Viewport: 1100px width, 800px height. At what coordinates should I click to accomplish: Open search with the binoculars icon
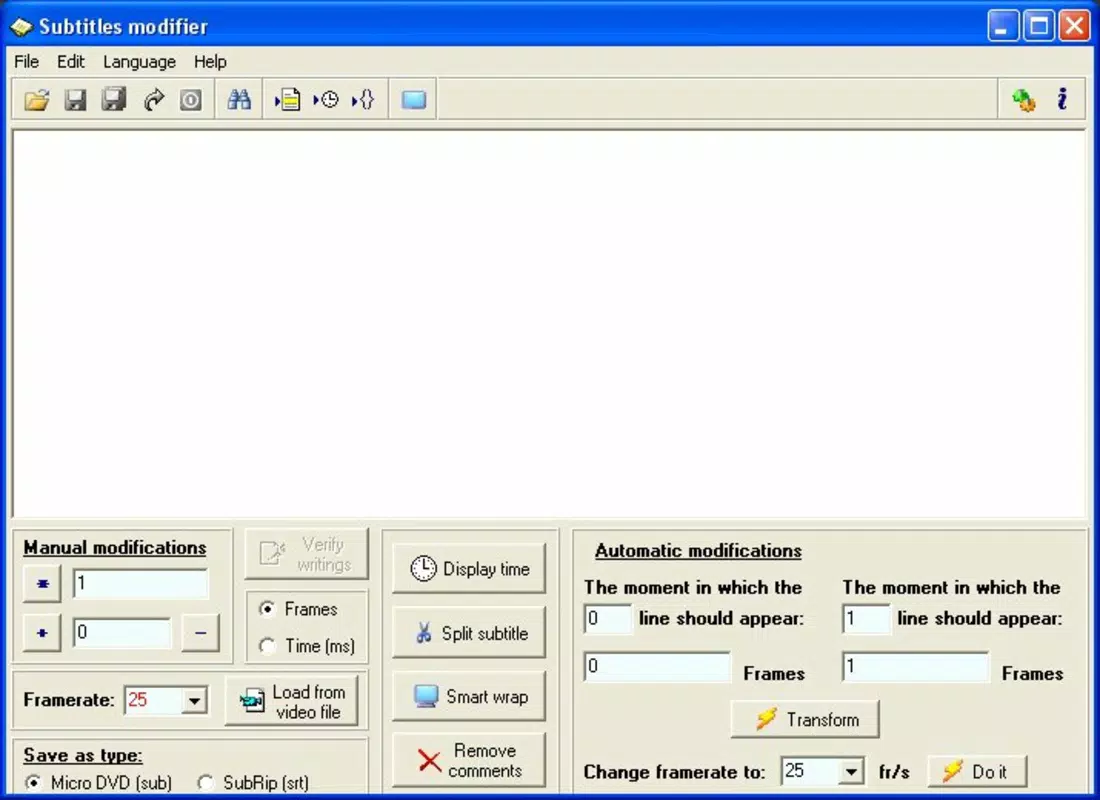pyautogui.click(x=239, y=100)
